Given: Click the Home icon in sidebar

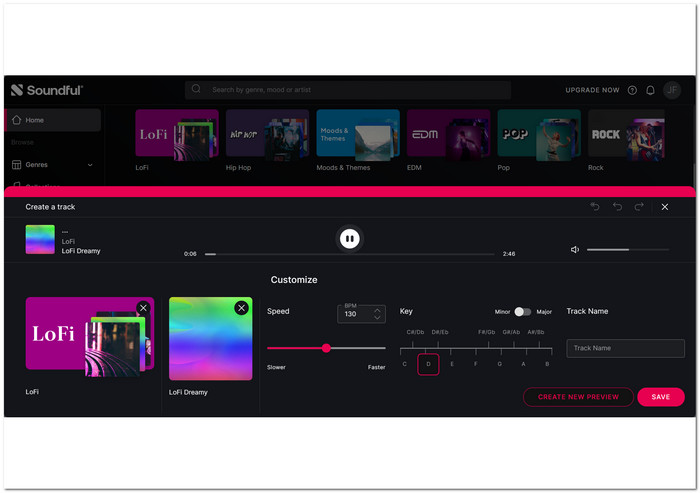Looking at the screenshot, I should tap(17, 120).
